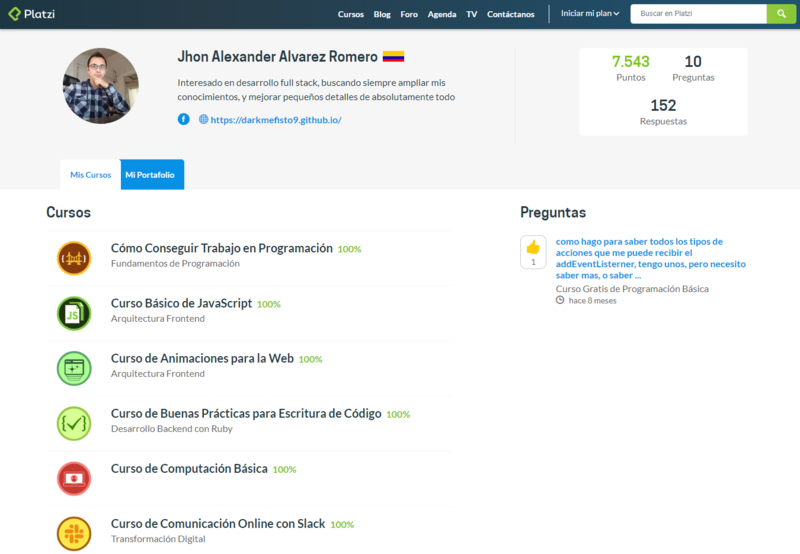
Task: Click the 152 Respuestas stat
Action: click(663, 112)
